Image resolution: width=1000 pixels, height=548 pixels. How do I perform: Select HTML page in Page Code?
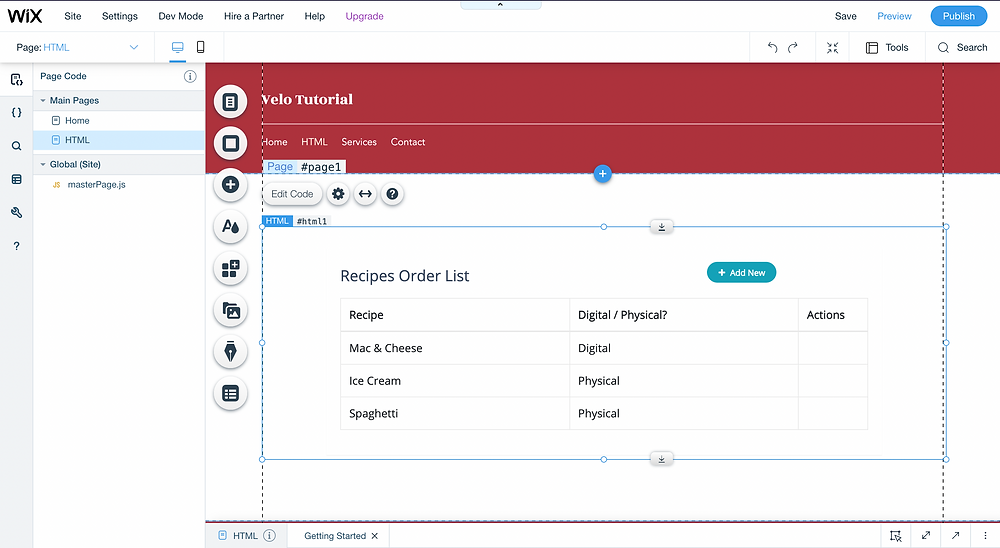coord(119,140)
